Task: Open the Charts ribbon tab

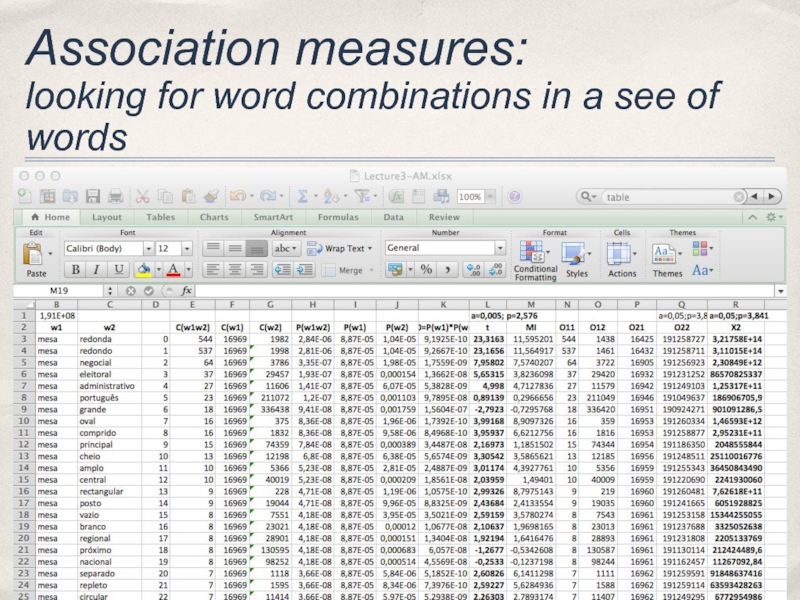Action: click(x=213, y=217)
